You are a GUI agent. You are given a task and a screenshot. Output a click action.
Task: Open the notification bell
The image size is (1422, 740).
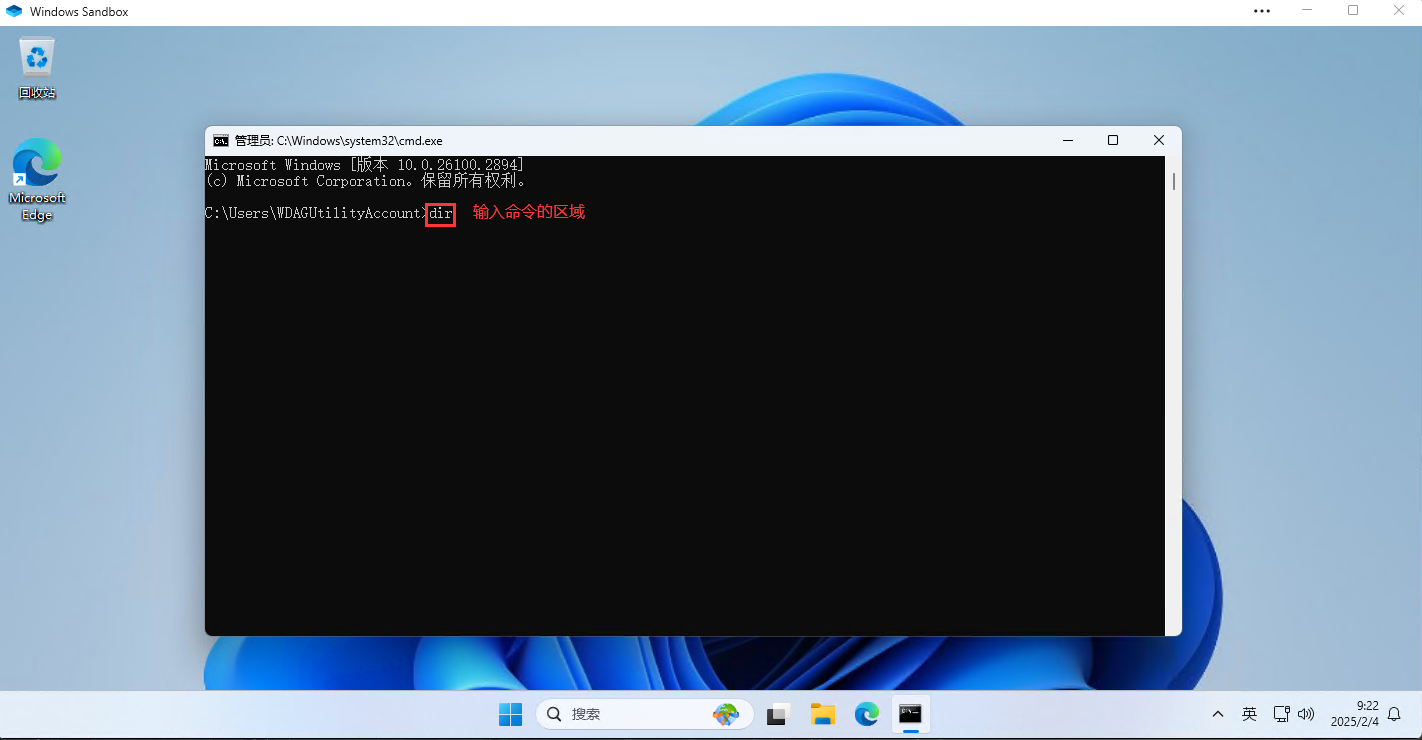[x=1394, y=714]
